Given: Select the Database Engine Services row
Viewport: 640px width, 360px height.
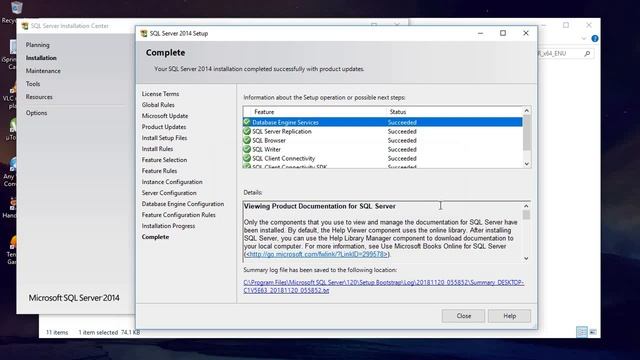Looking at the screenshot, I should 382,122.
